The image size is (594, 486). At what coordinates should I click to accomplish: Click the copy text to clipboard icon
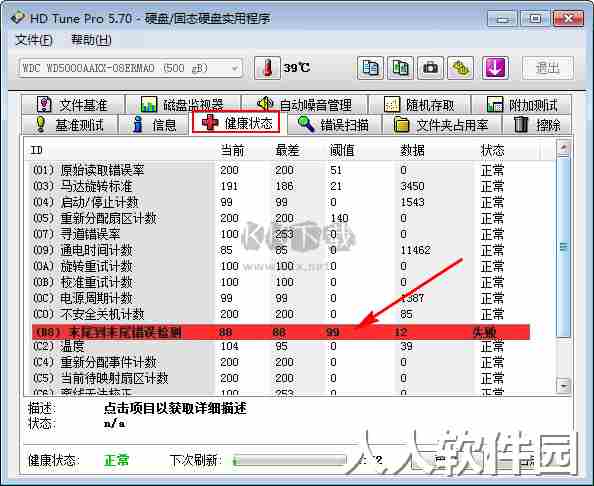(370, 68)
